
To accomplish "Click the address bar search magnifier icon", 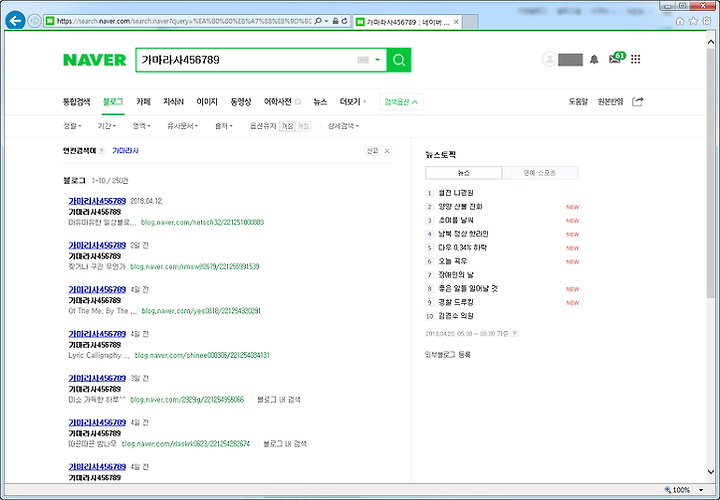I will [317, 21].
